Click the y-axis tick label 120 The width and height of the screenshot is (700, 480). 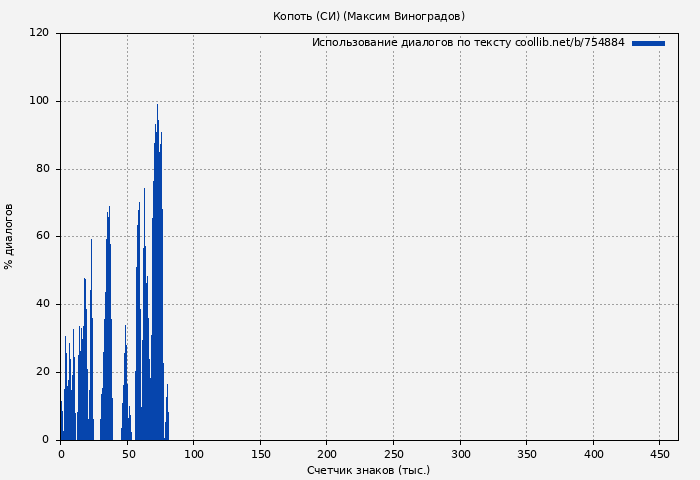click(39, 33)
